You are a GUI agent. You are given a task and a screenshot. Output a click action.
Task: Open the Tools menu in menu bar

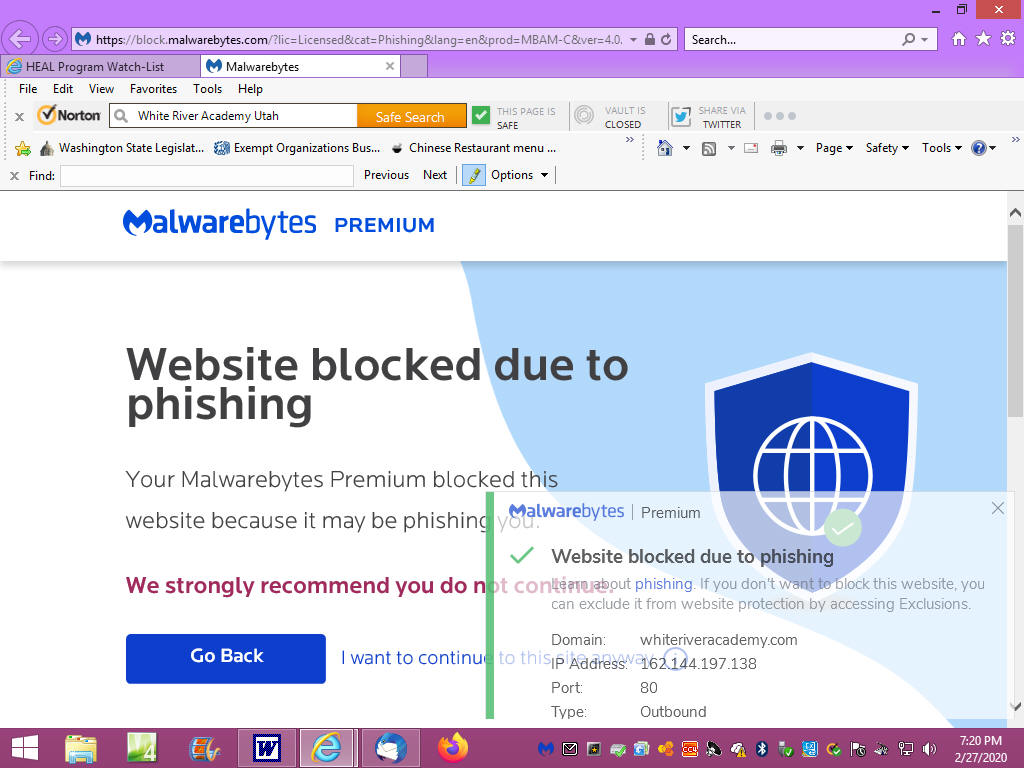(207, 89)
